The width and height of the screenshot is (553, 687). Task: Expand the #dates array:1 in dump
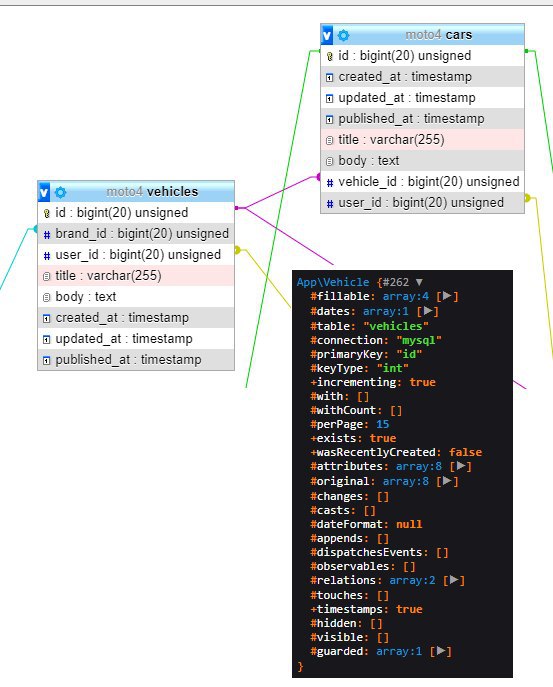click(427, 311)
